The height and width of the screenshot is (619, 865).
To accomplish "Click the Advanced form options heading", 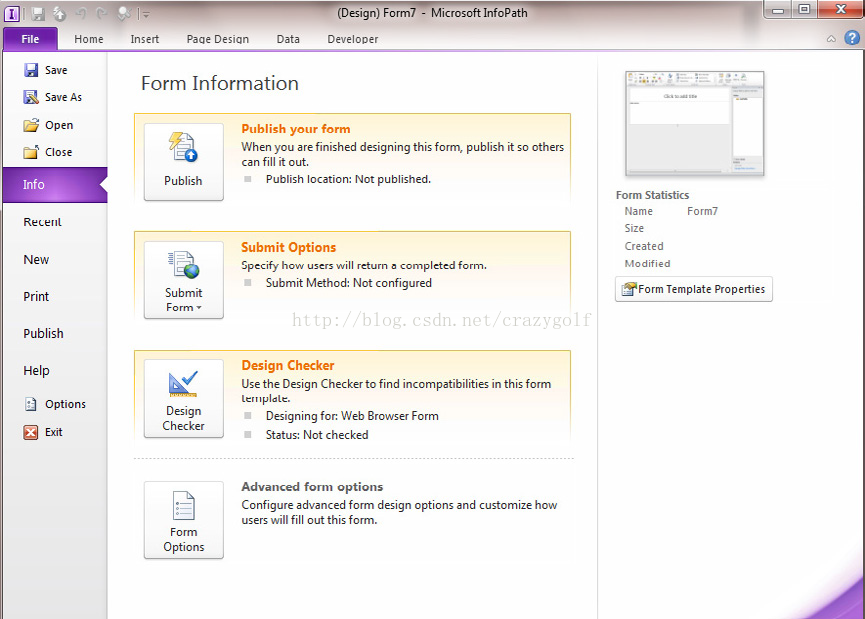I will (x=312, y=487).
